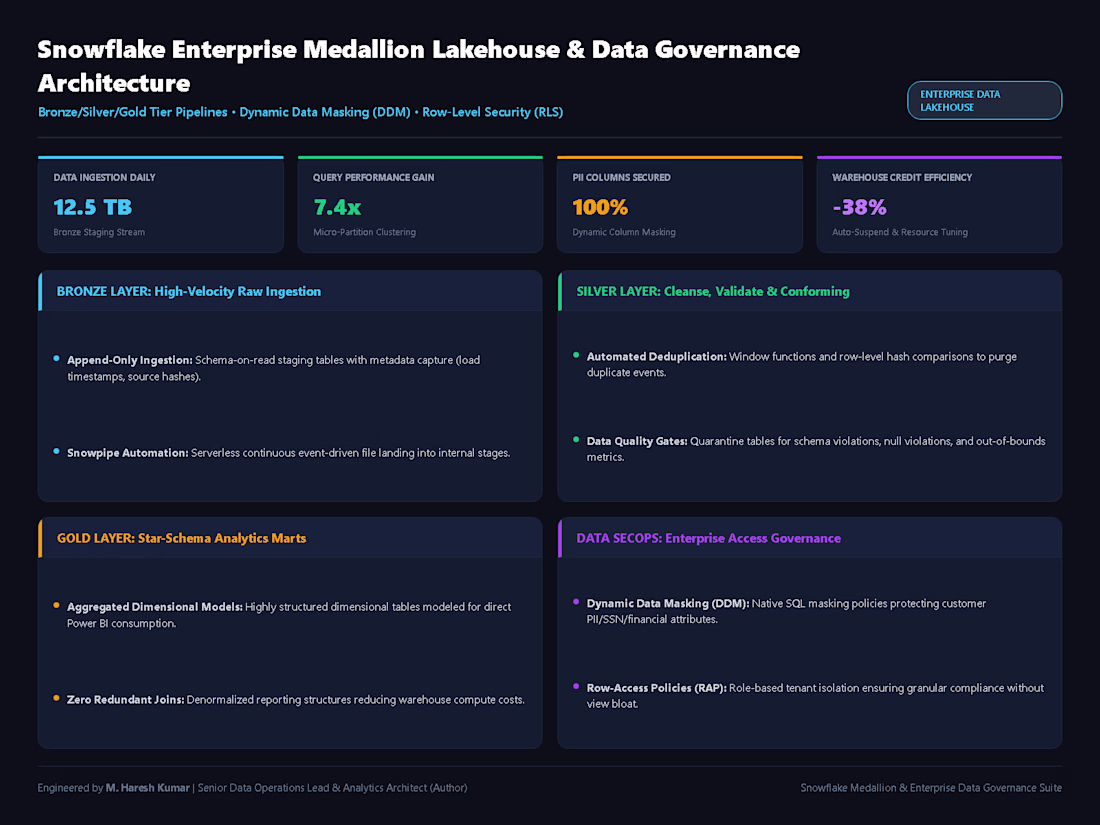Screen dimensions: 1100x825
Task: Click the Snowpipe Automation bullet text
Action: tap(288, 453)
